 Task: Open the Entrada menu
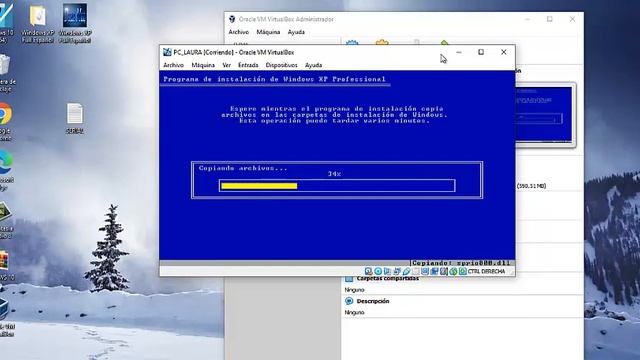(x=248, y=65)
